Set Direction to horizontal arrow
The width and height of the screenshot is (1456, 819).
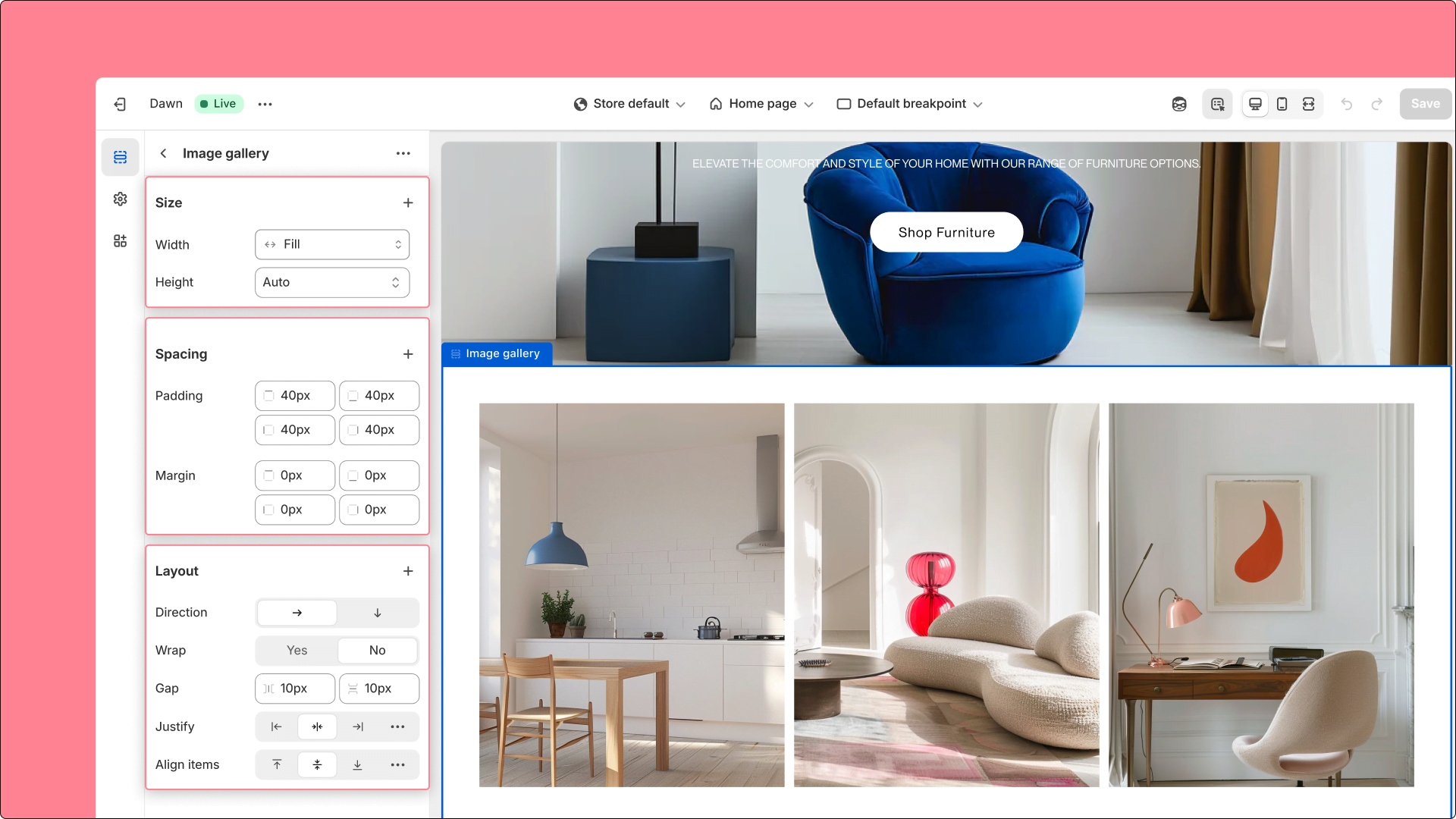point(297,613)
